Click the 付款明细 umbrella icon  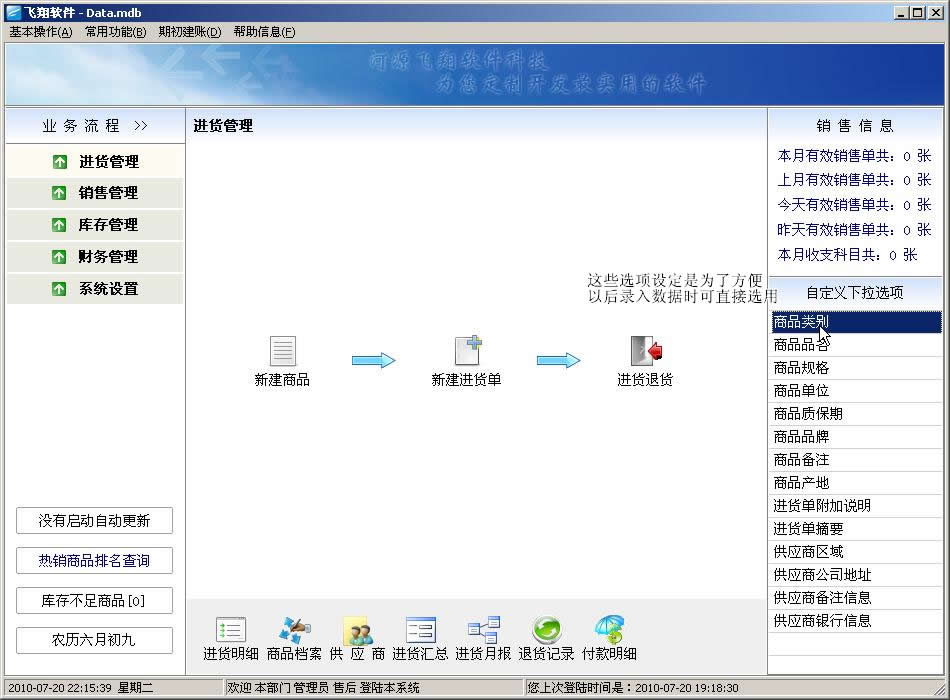coord(609,630)
